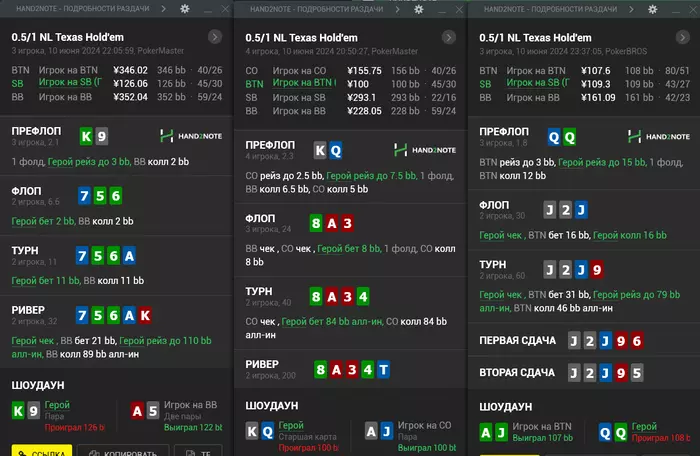The image size is (700, 456).
Task: Open settings gear in the PokerBROS hand window
Action: [652, 9]
